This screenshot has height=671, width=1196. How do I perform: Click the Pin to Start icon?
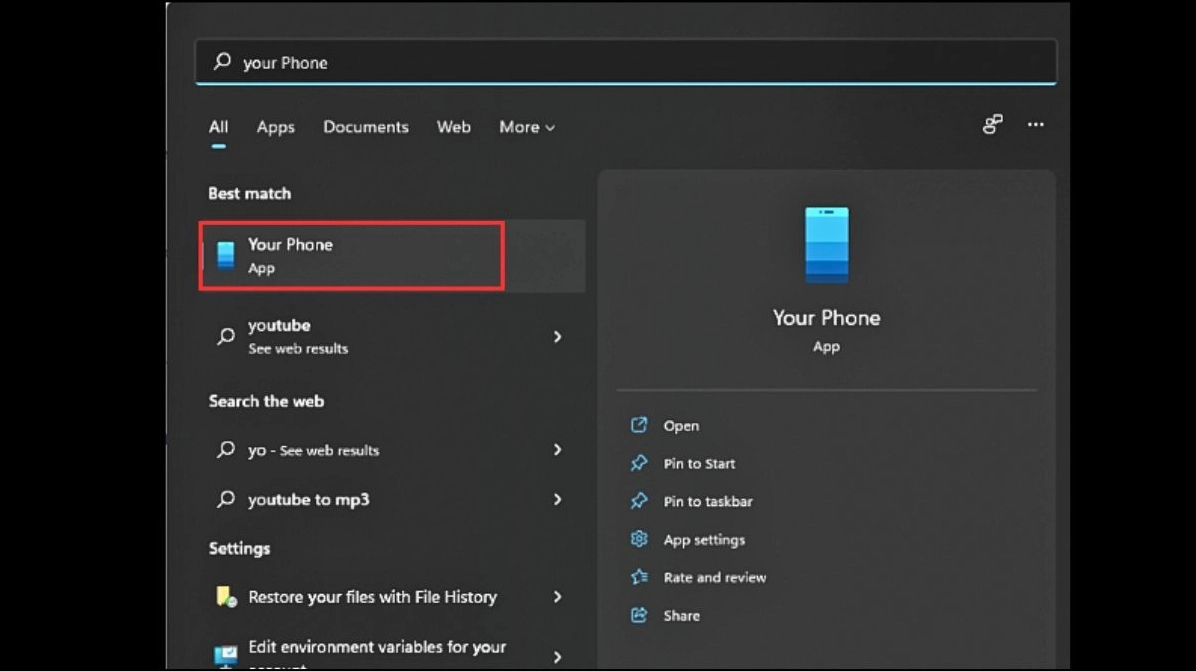639,463
